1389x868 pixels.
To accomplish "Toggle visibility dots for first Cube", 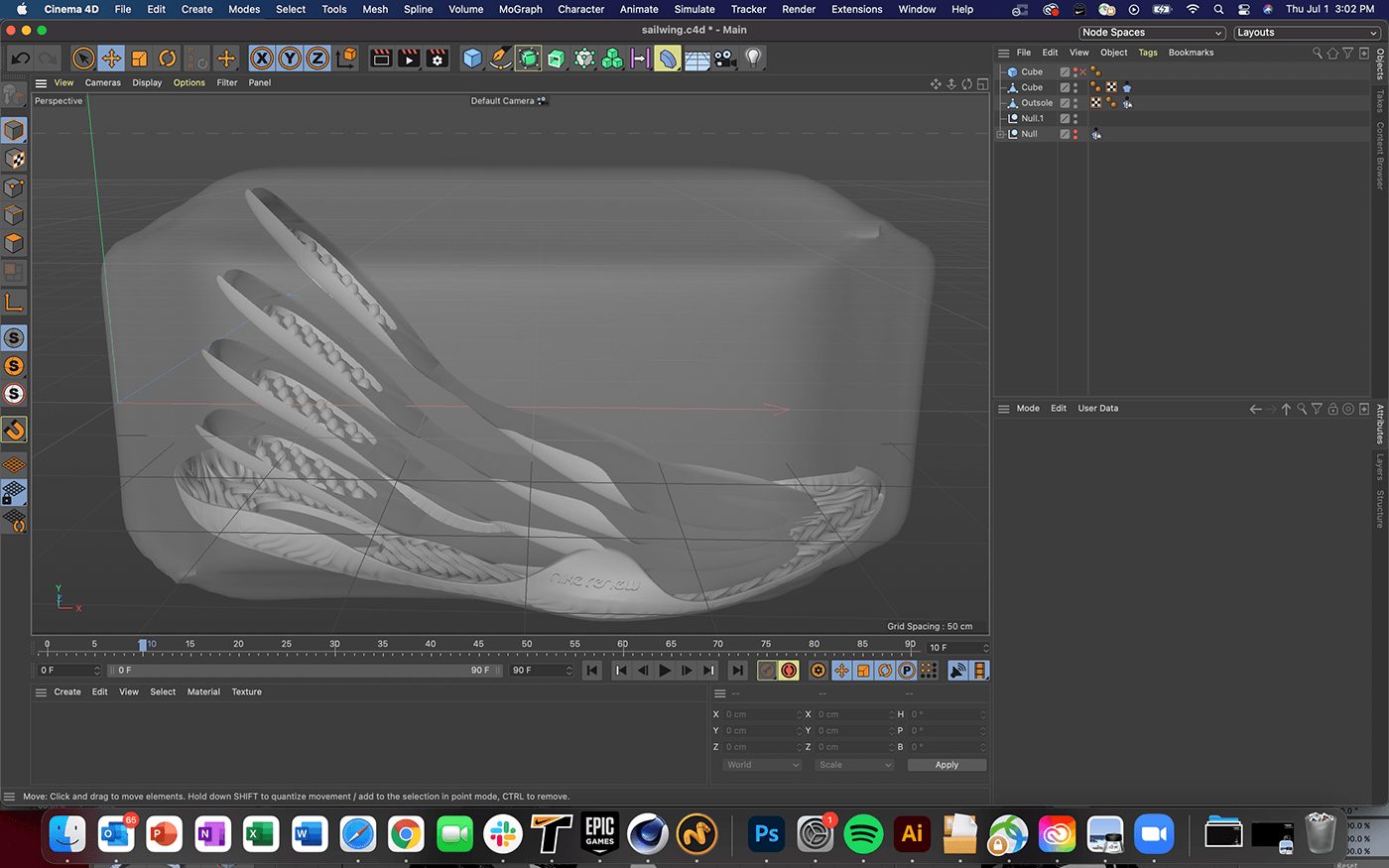I will 1075,72.
